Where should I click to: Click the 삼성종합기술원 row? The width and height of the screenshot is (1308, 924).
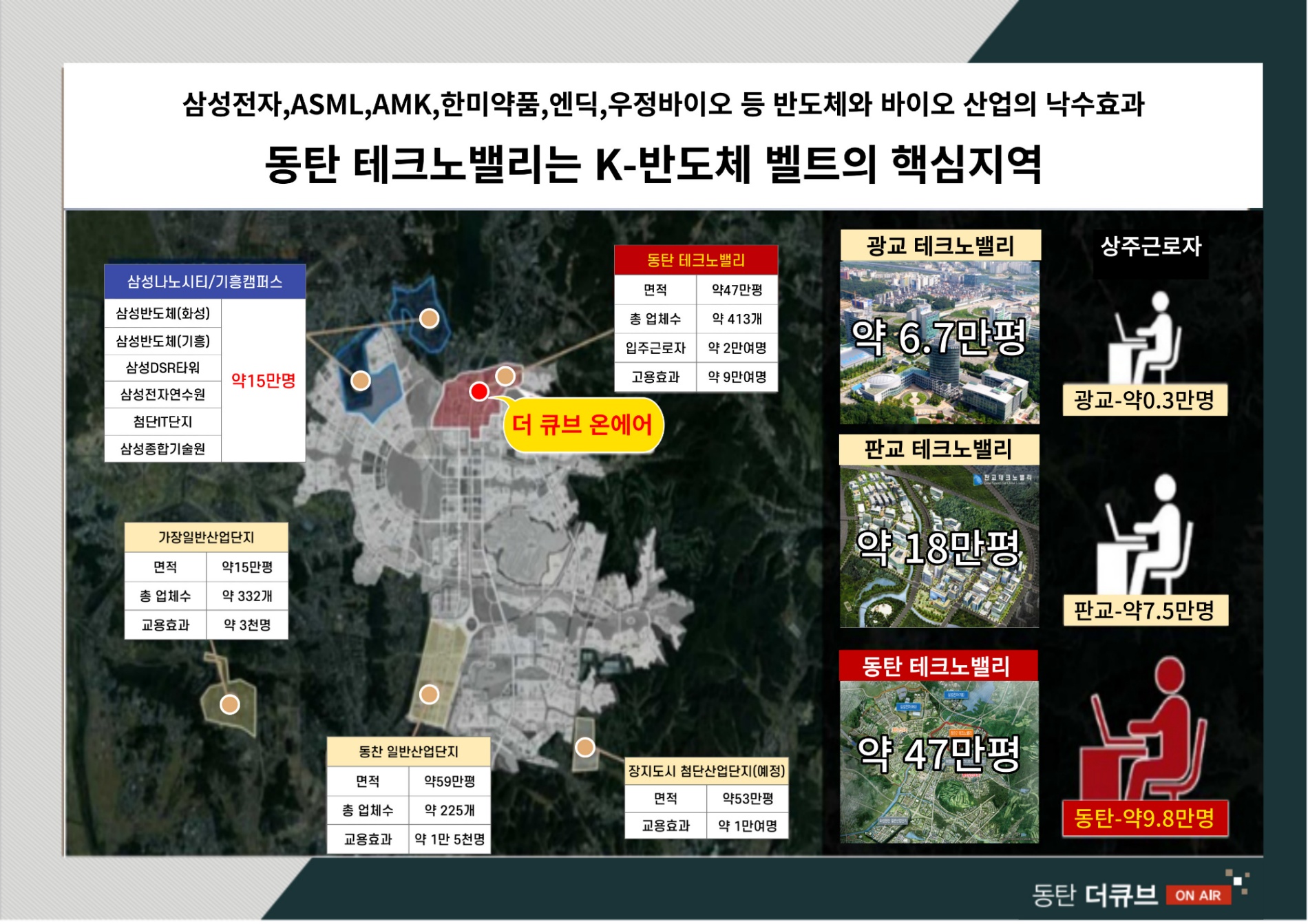[x=163, y=449]
